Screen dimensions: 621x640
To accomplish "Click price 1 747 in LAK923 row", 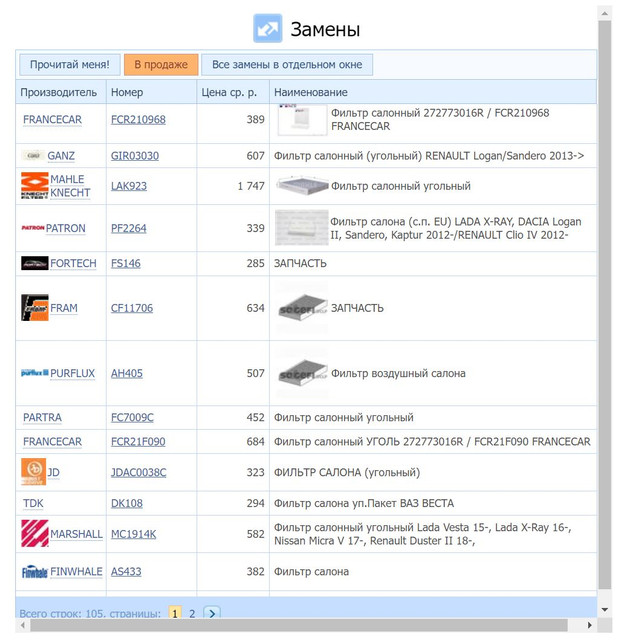I will coord(251,186).
